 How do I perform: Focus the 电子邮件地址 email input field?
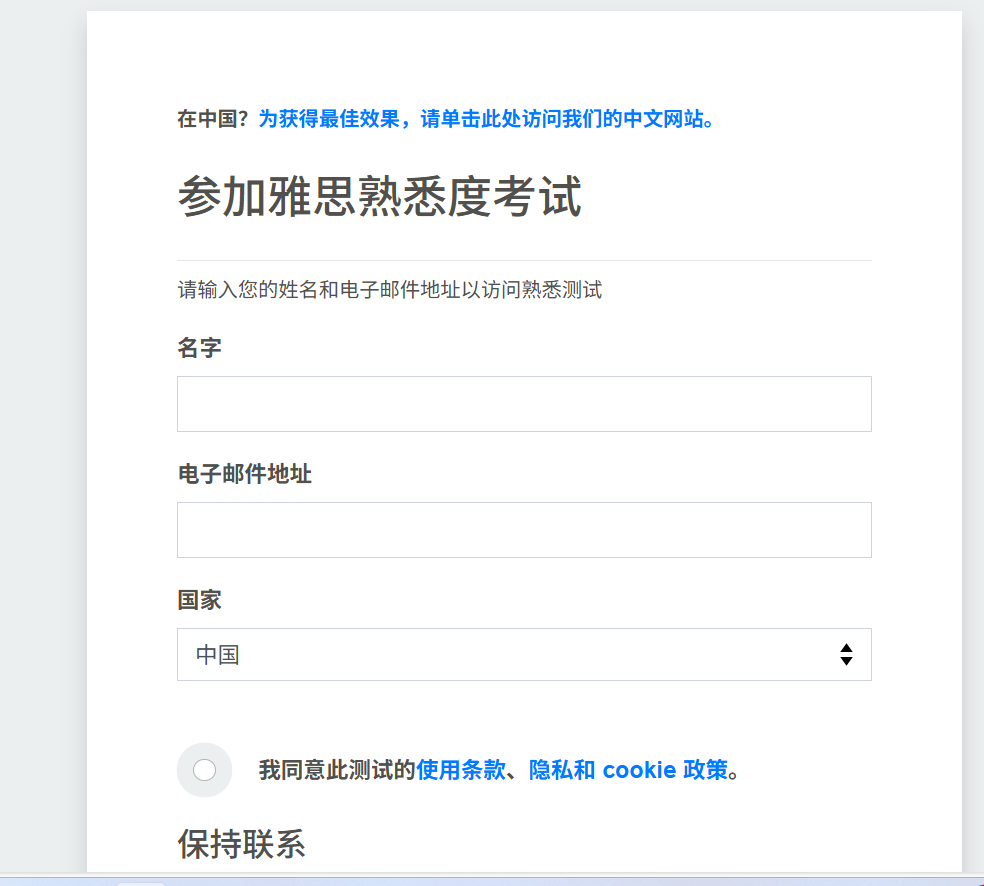click(x=524, y=530)
